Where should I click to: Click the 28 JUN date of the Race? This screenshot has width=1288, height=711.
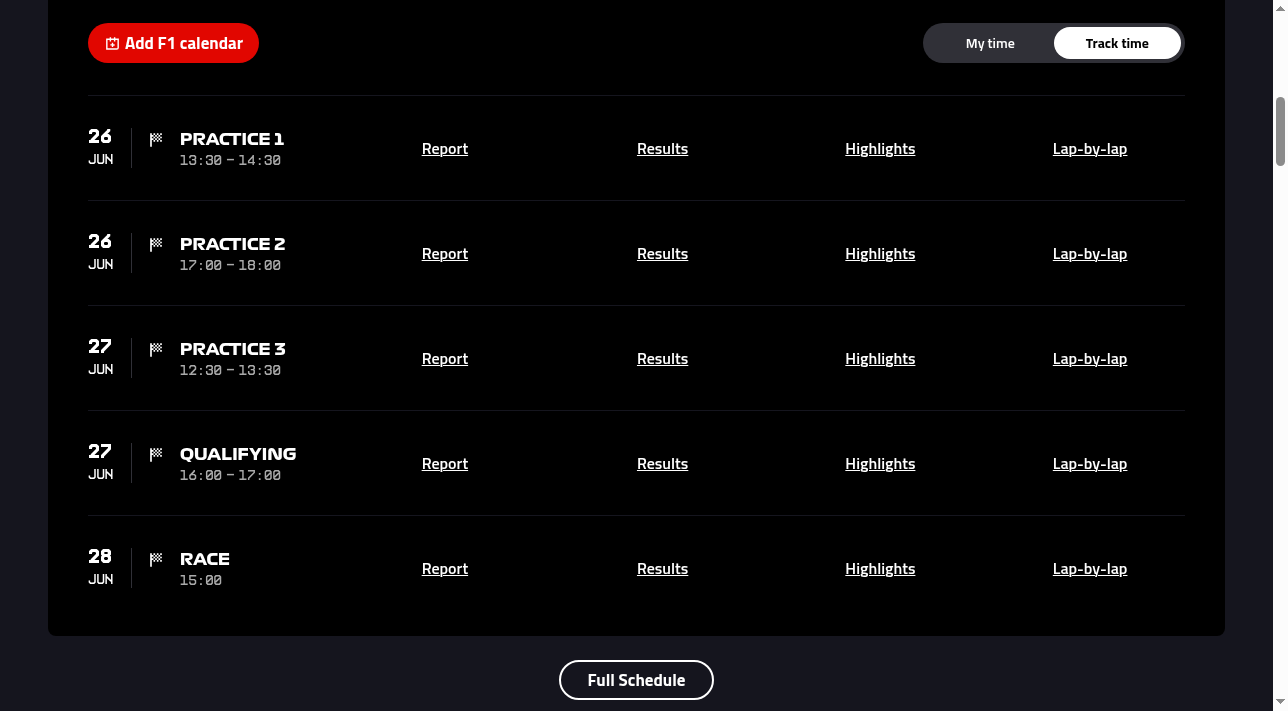pyautogui.click(x=100, y=566)
